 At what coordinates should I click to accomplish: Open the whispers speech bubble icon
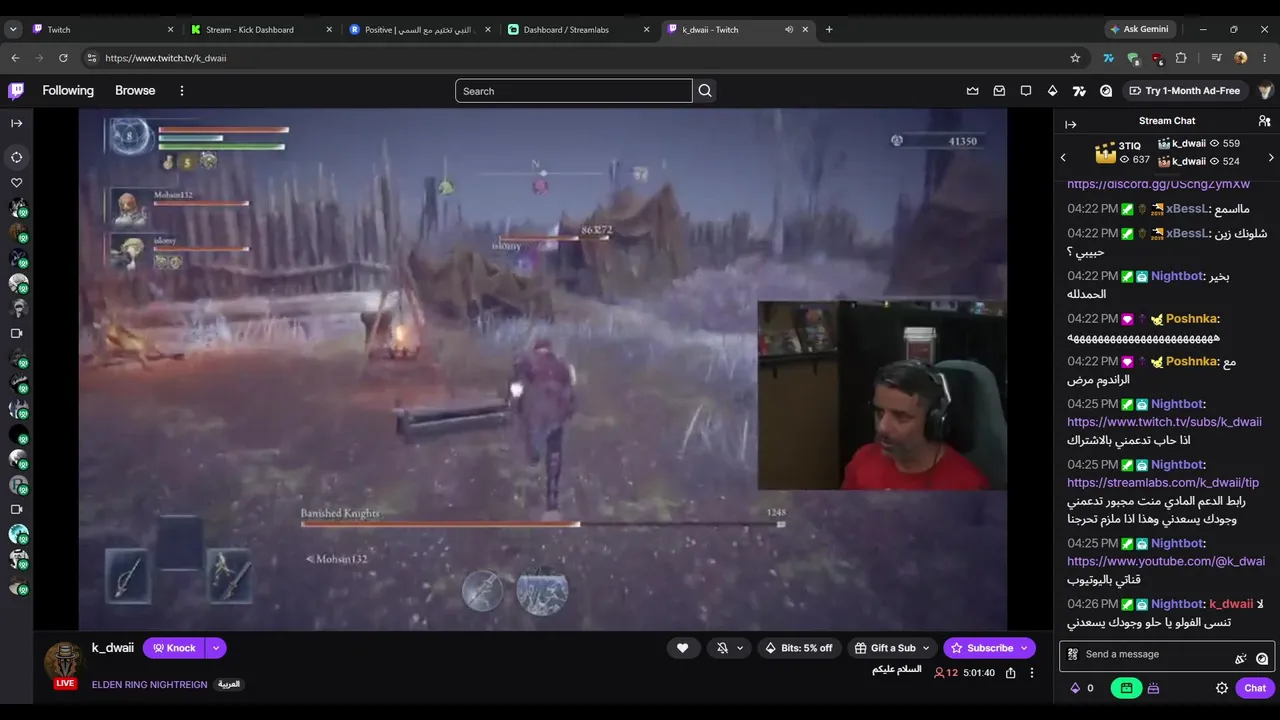click(x=1026, y=91)
